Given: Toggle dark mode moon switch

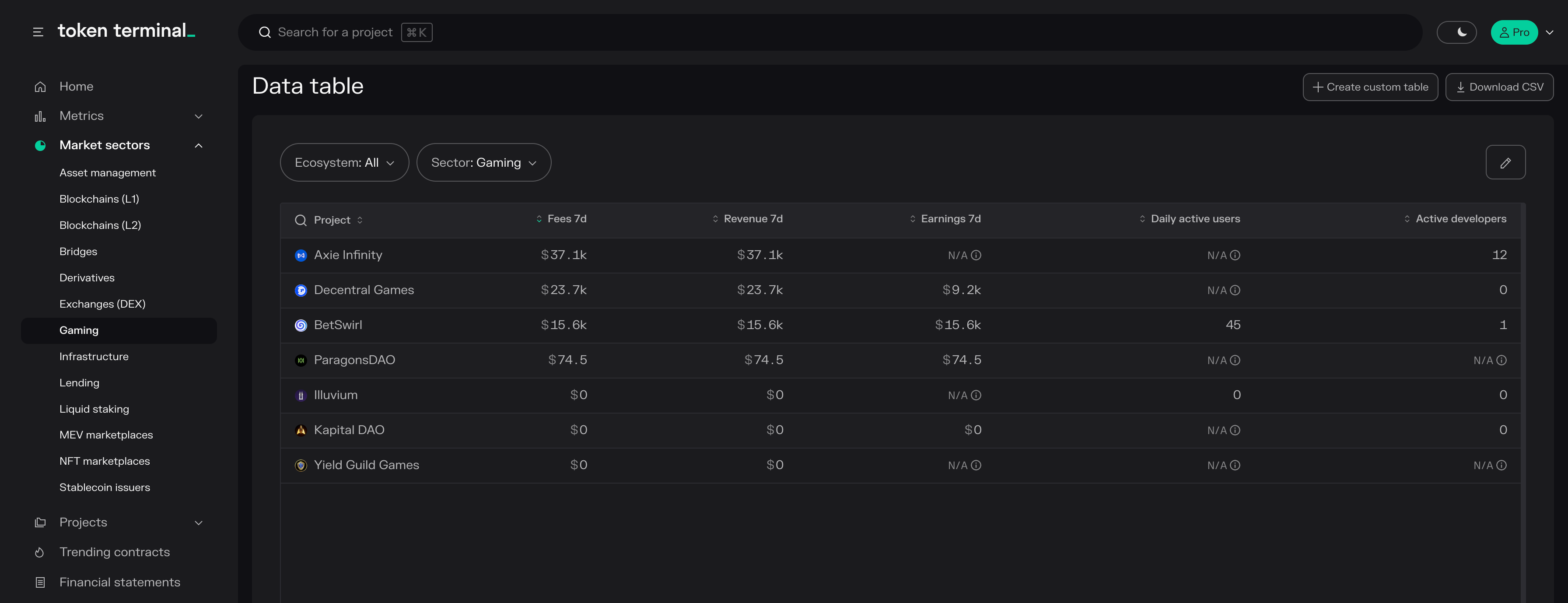Looking at the screenshot, I should coord(1456,32).
